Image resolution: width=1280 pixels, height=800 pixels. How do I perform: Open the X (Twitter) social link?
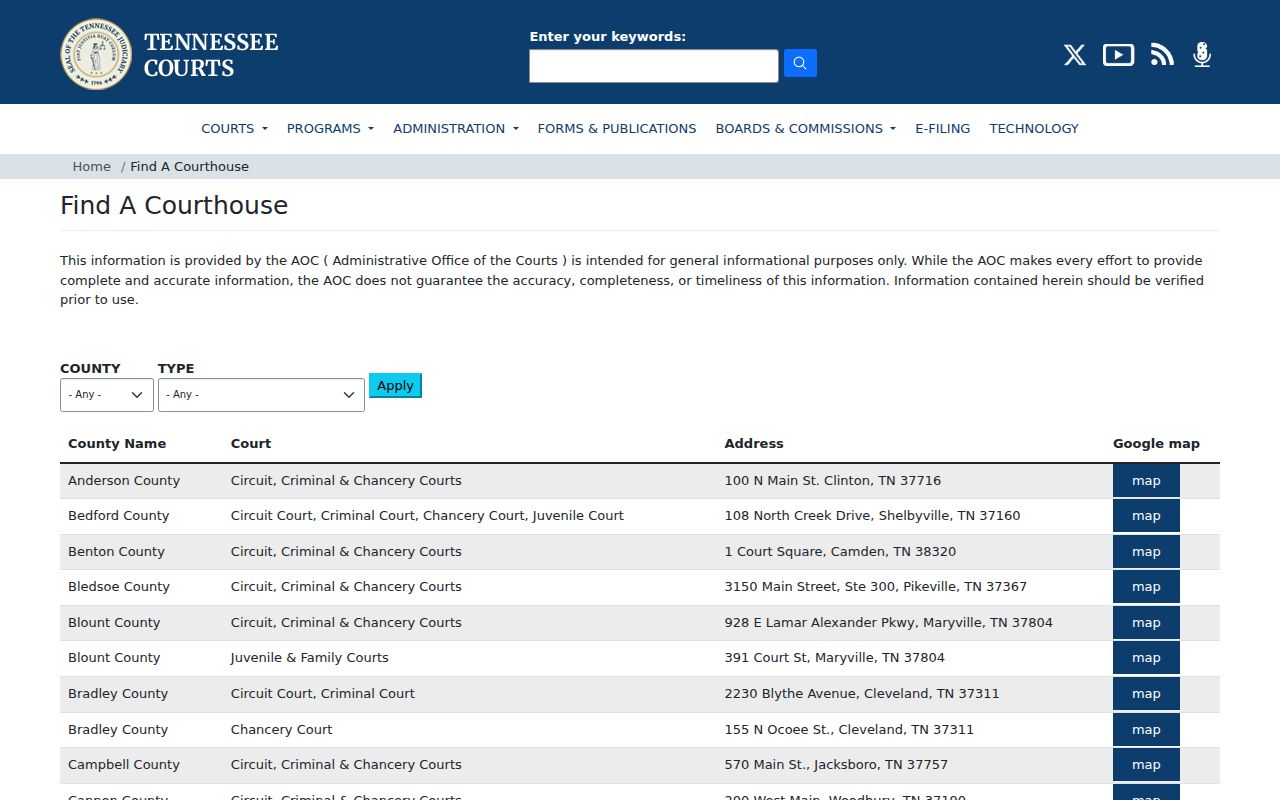[1075, 55]
